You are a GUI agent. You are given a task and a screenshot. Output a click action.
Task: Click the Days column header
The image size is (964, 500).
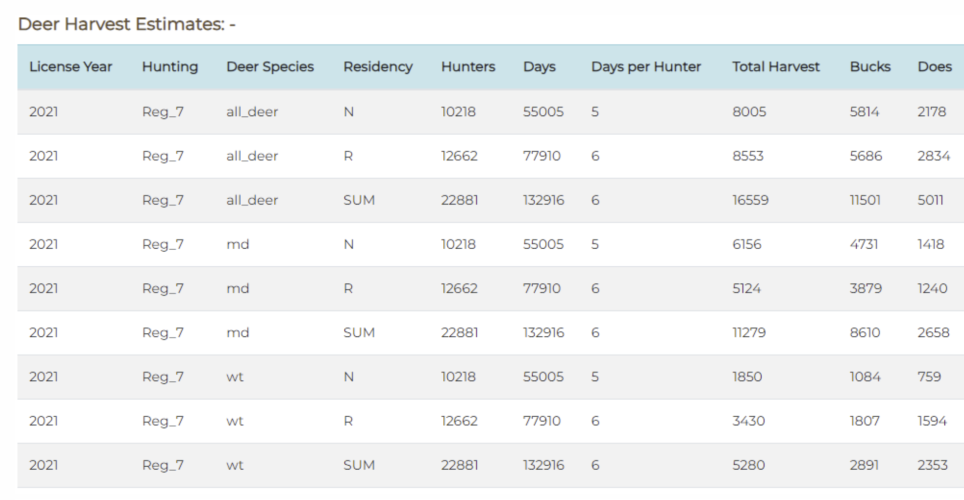coord(539,66)
